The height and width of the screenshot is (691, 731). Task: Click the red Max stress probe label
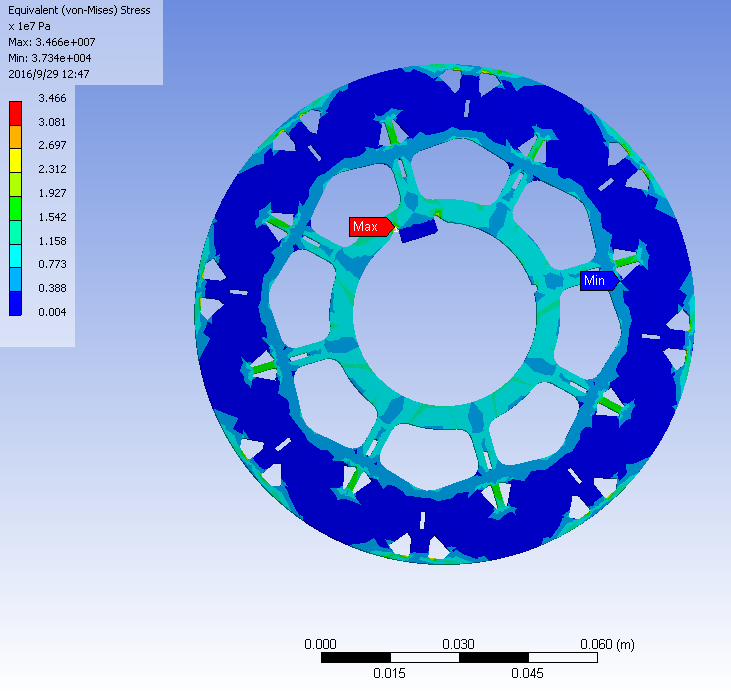(x=372, y=227)
